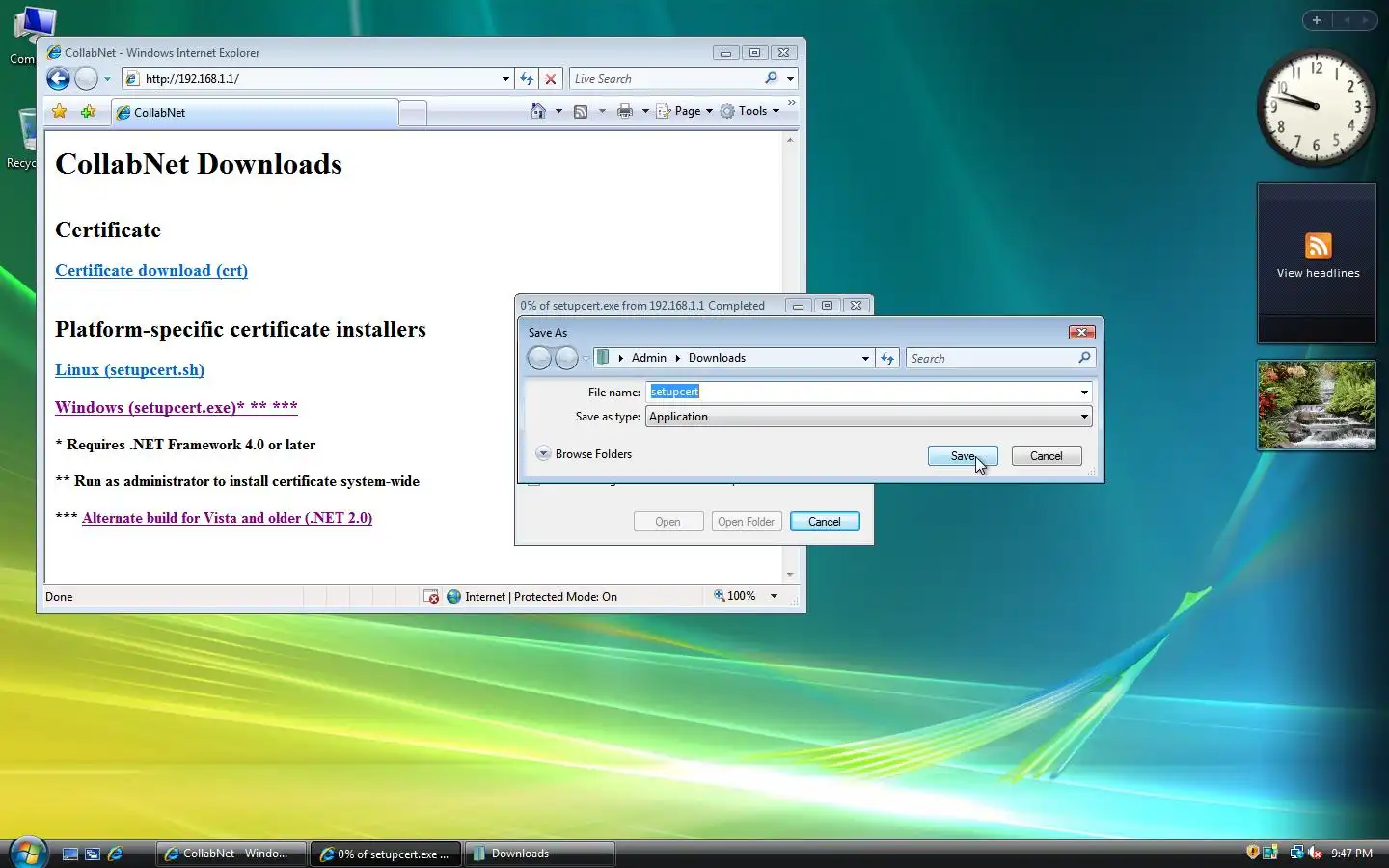The width and height of the screenshot is (1389, 868).
Task: Click scroll down arrow of IE page
Action: click(790, 574)
